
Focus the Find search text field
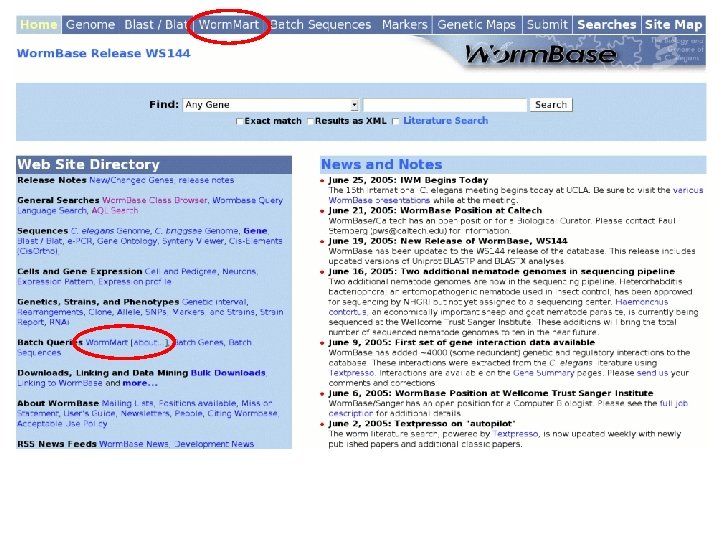(444, 105)
